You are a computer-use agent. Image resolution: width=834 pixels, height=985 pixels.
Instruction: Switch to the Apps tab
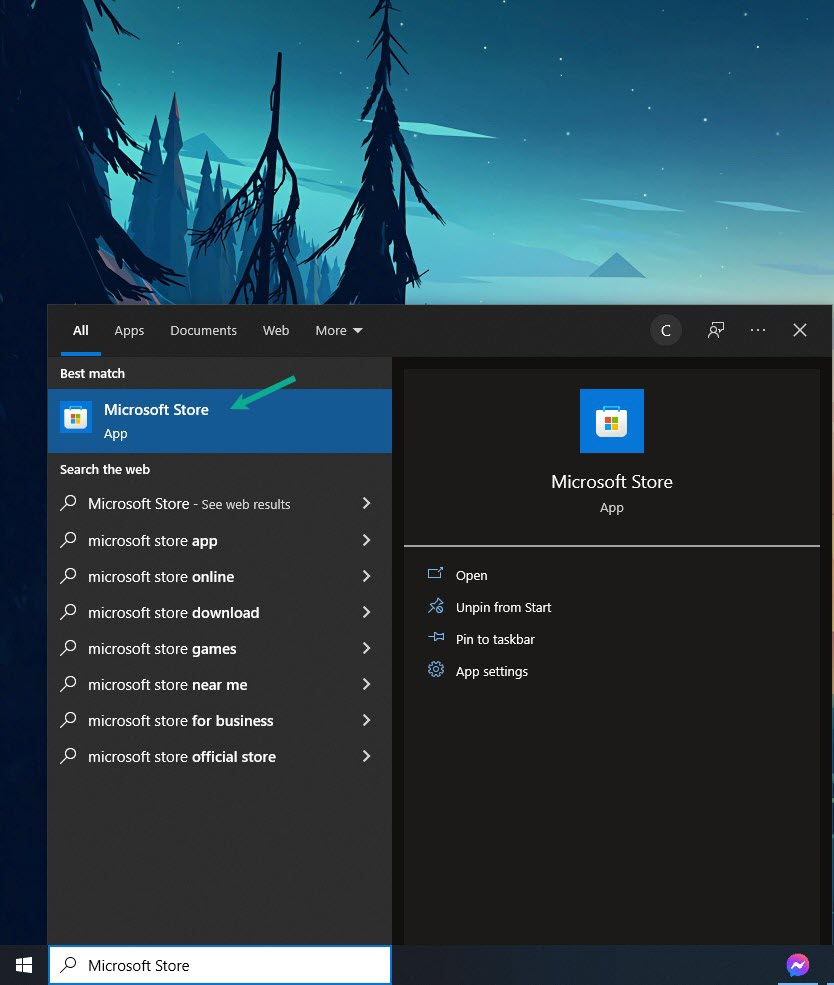129,330
